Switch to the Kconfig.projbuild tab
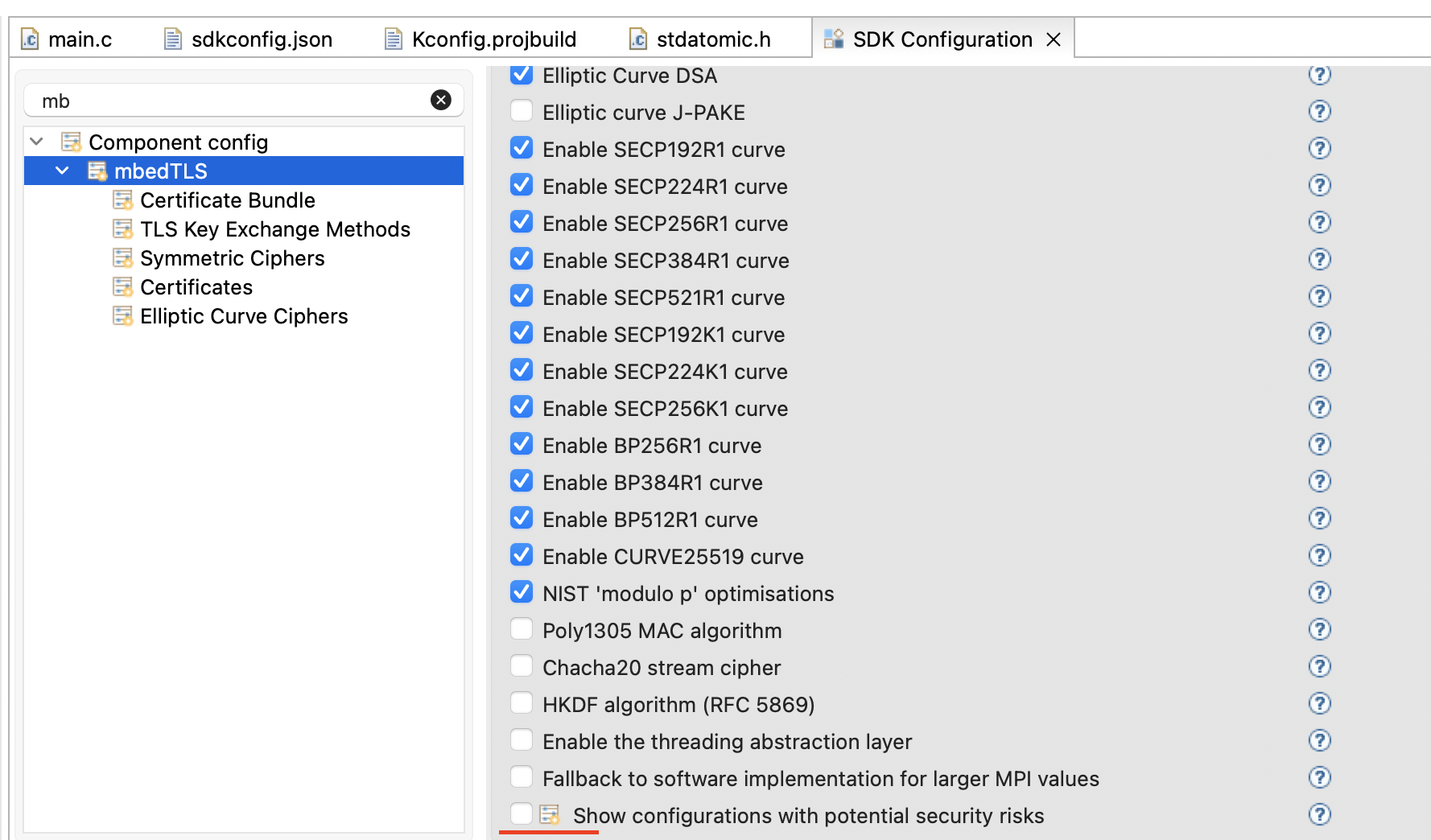Image resolution: width=1431 pixels, height=840 pixels. [x=493, y=39]
